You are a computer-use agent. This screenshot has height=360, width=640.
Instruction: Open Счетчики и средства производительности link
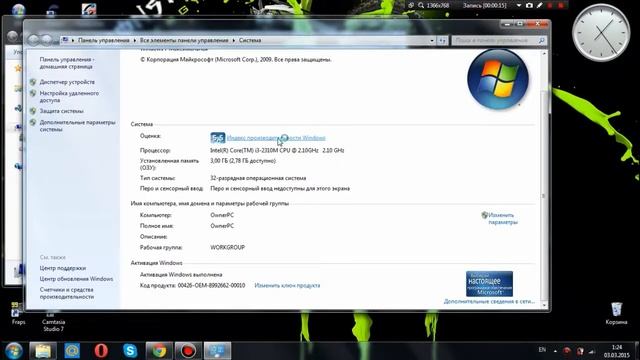tap(67, 293)
